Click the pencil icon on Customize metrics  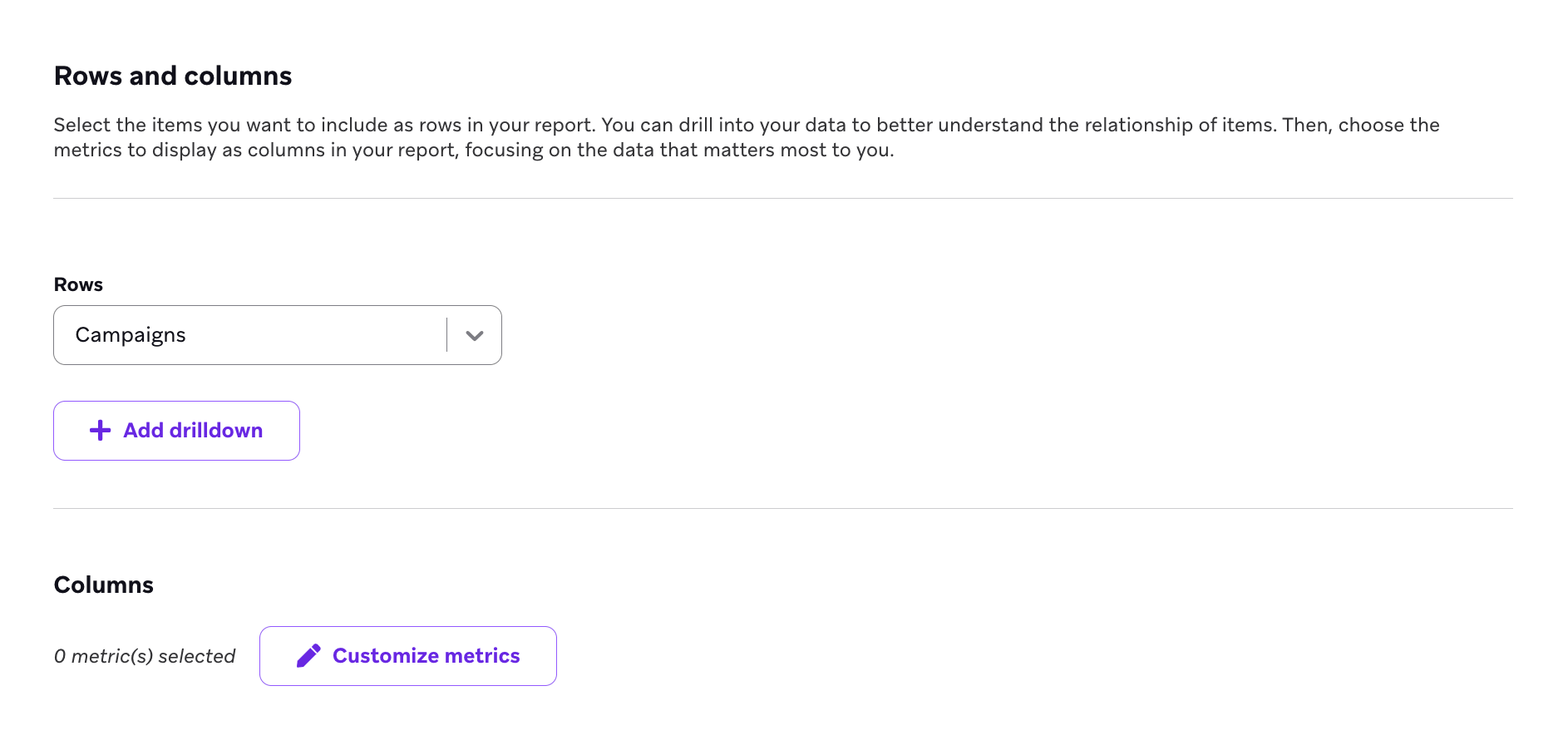(308, 656)
